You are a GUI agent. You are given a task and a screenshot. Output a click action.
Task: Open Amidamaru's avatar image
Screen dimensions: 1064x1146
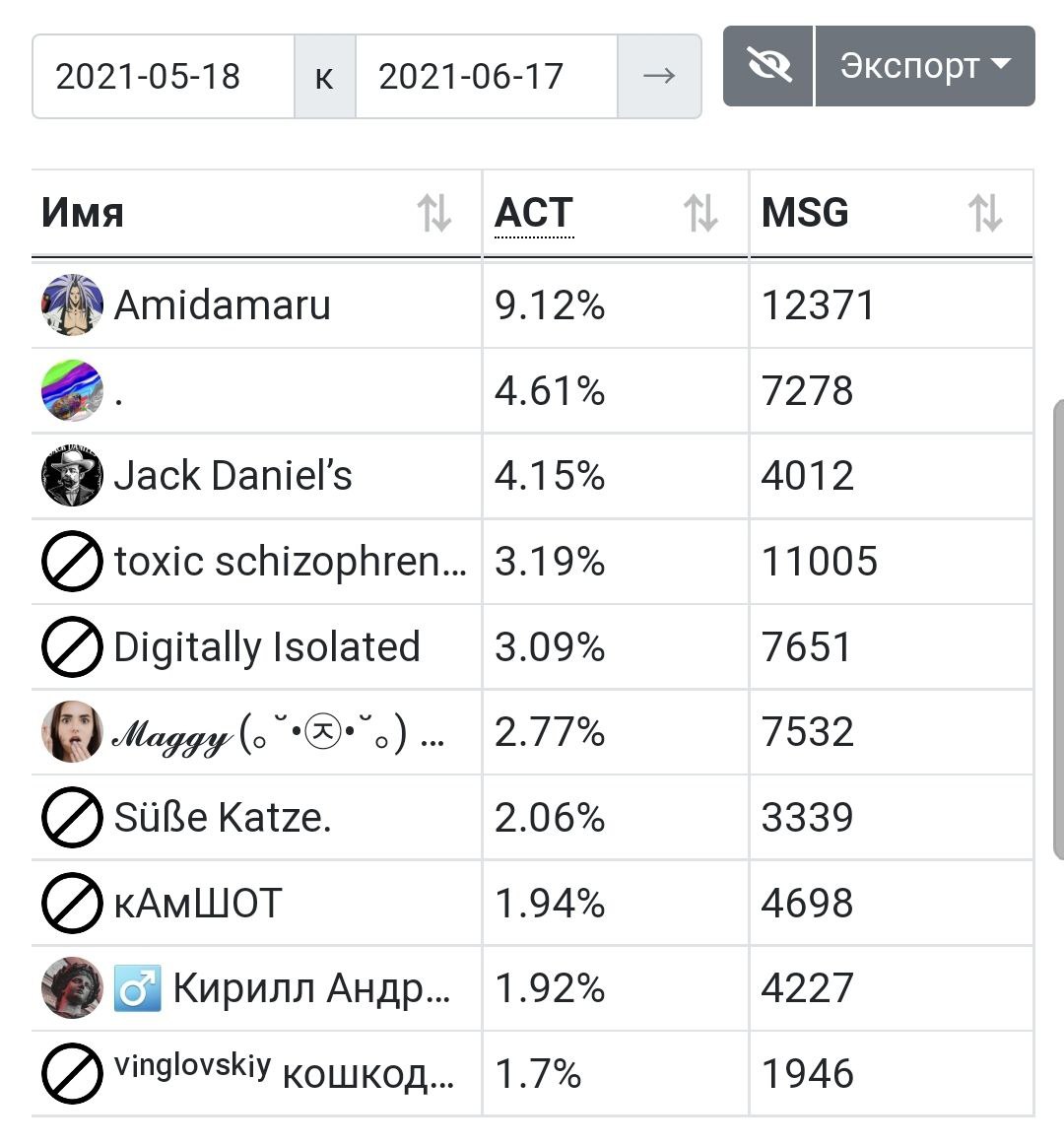[72, 304]
